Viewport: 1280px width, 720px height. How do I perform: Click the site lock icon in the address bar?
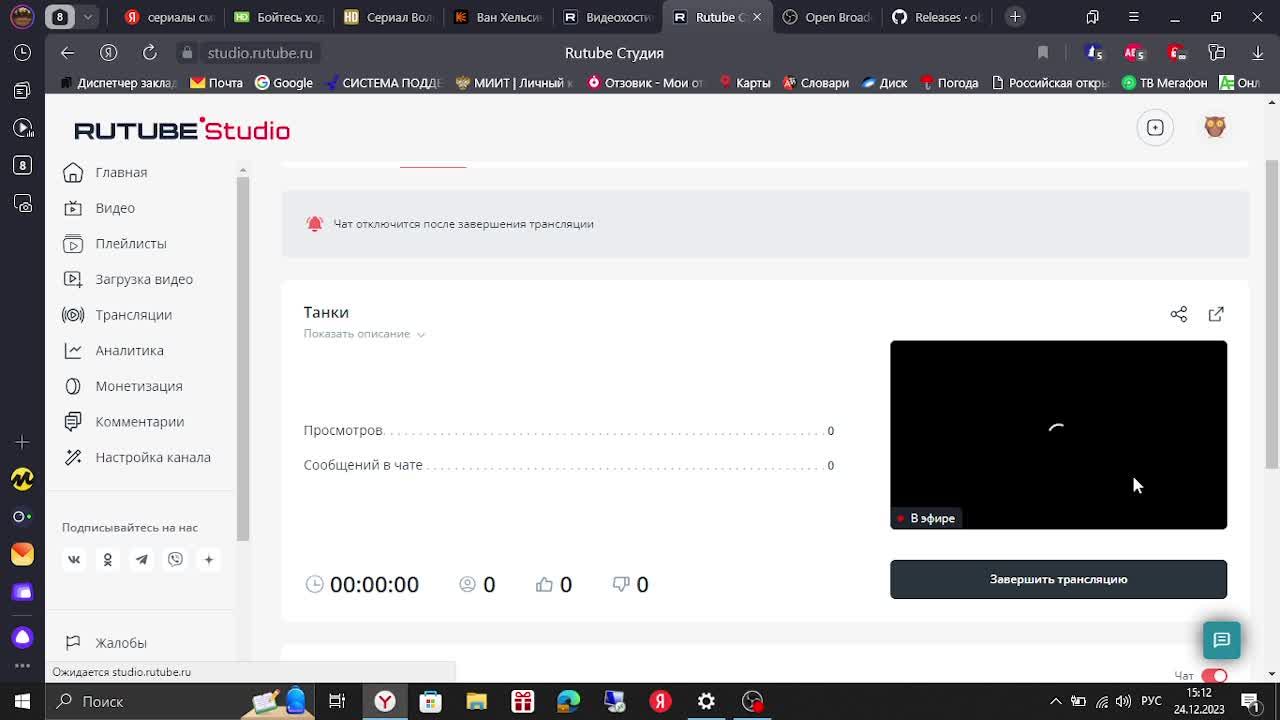point(187,53)
